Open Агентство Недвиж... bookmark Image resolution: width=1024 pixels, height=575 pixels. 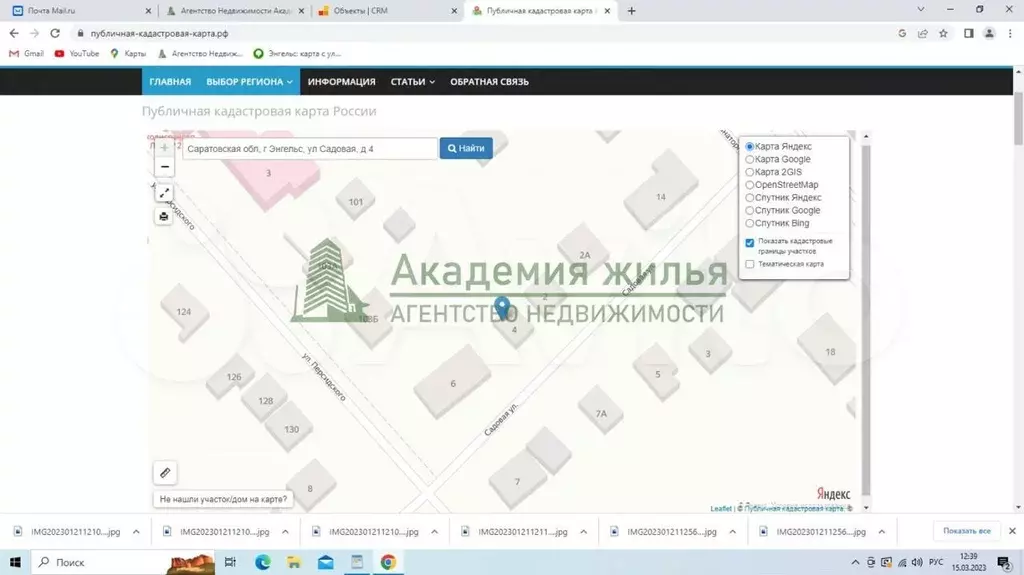click(200, 54)
